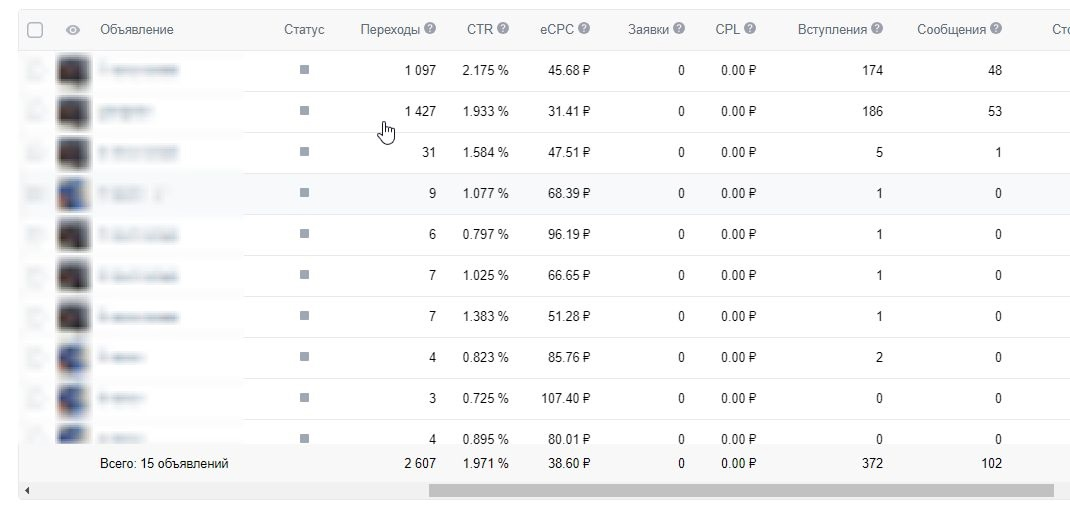The width and height of the screenshot is (1070, 526).
Task: Click status square in row with 96.19 ₽ eCPC
Action: pyautogui.click(x=304, y=233)
